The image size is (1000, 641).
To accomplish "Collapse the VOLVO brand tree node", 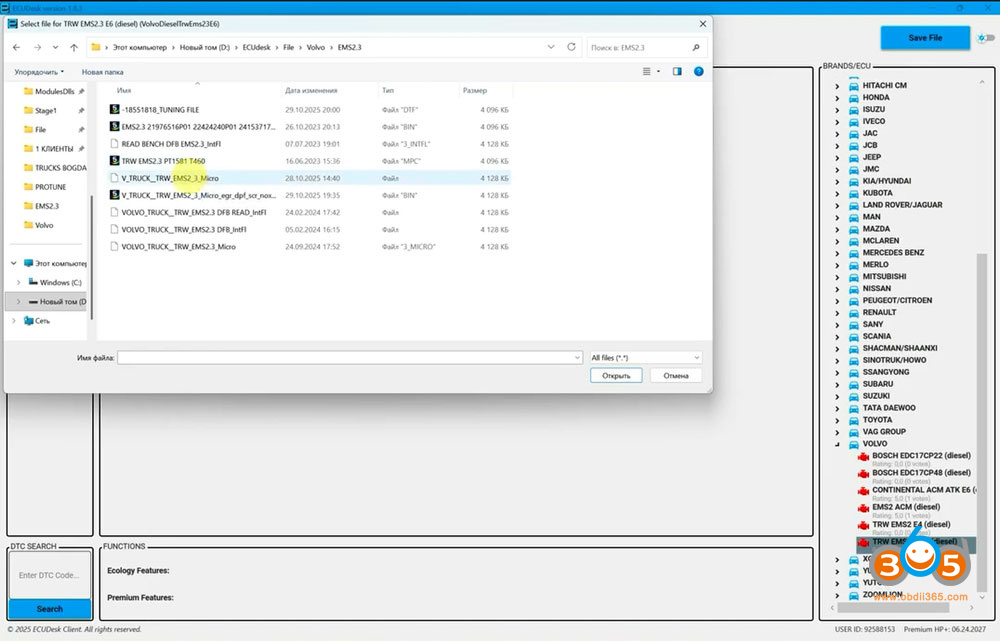I will click(838, 443).
